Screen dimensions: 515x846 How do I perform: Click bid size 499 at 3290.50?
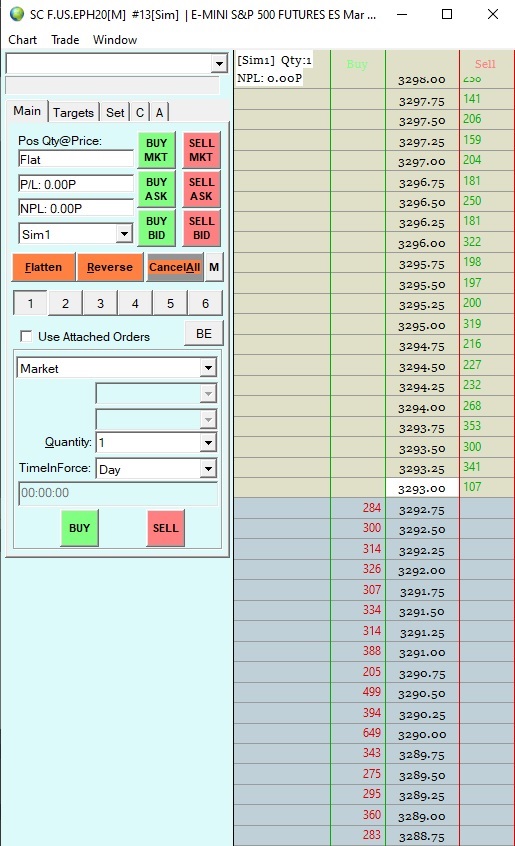click(x=372, y=692)
